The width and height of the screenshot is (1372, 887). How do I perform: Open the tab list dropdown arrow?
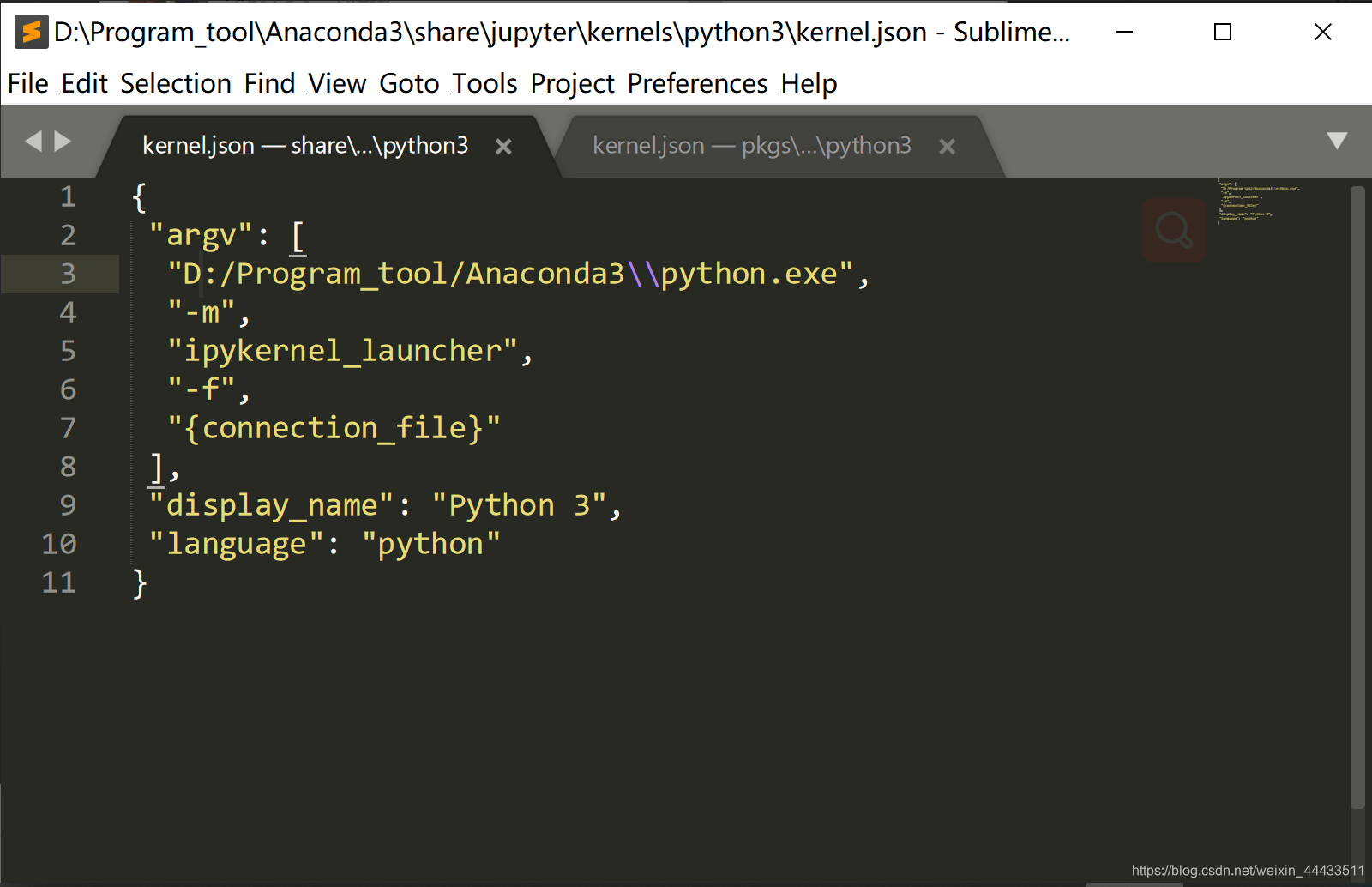point(1337,141)
